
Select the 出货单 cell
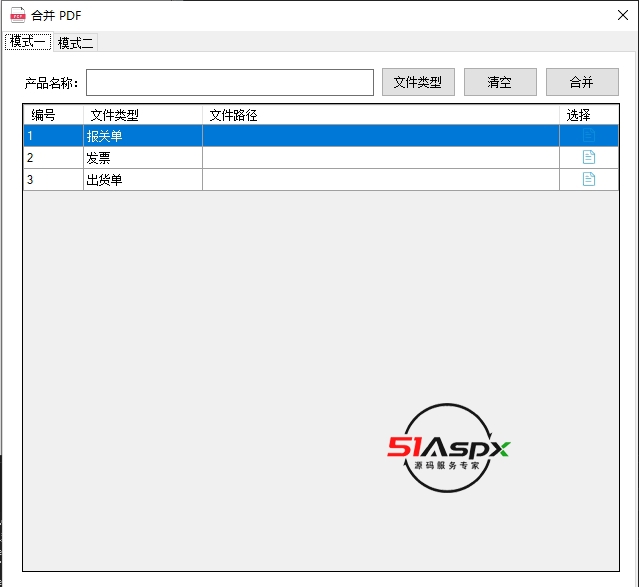143,179
